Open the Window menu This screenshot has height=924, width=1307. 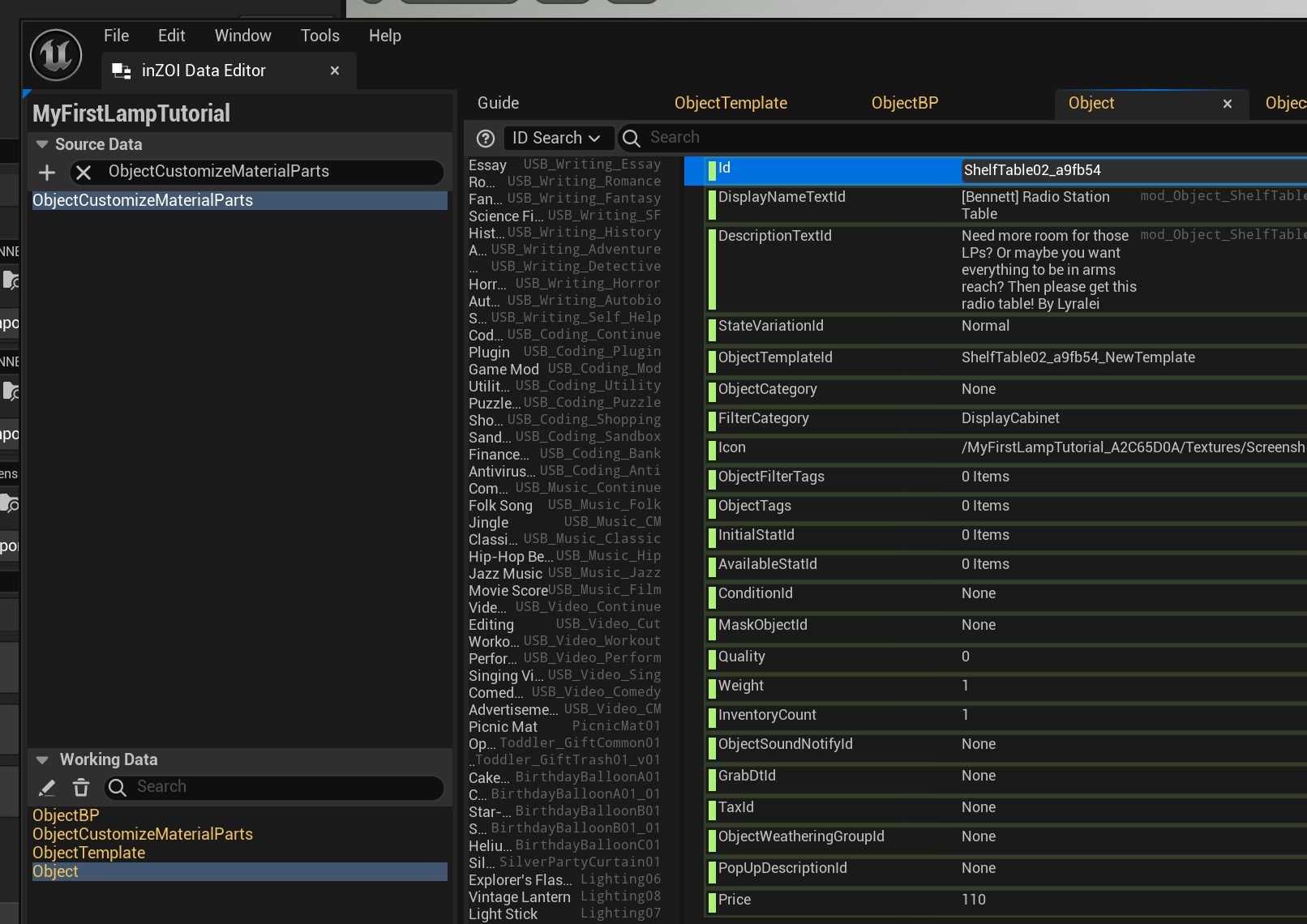click(x=242, y=36)
